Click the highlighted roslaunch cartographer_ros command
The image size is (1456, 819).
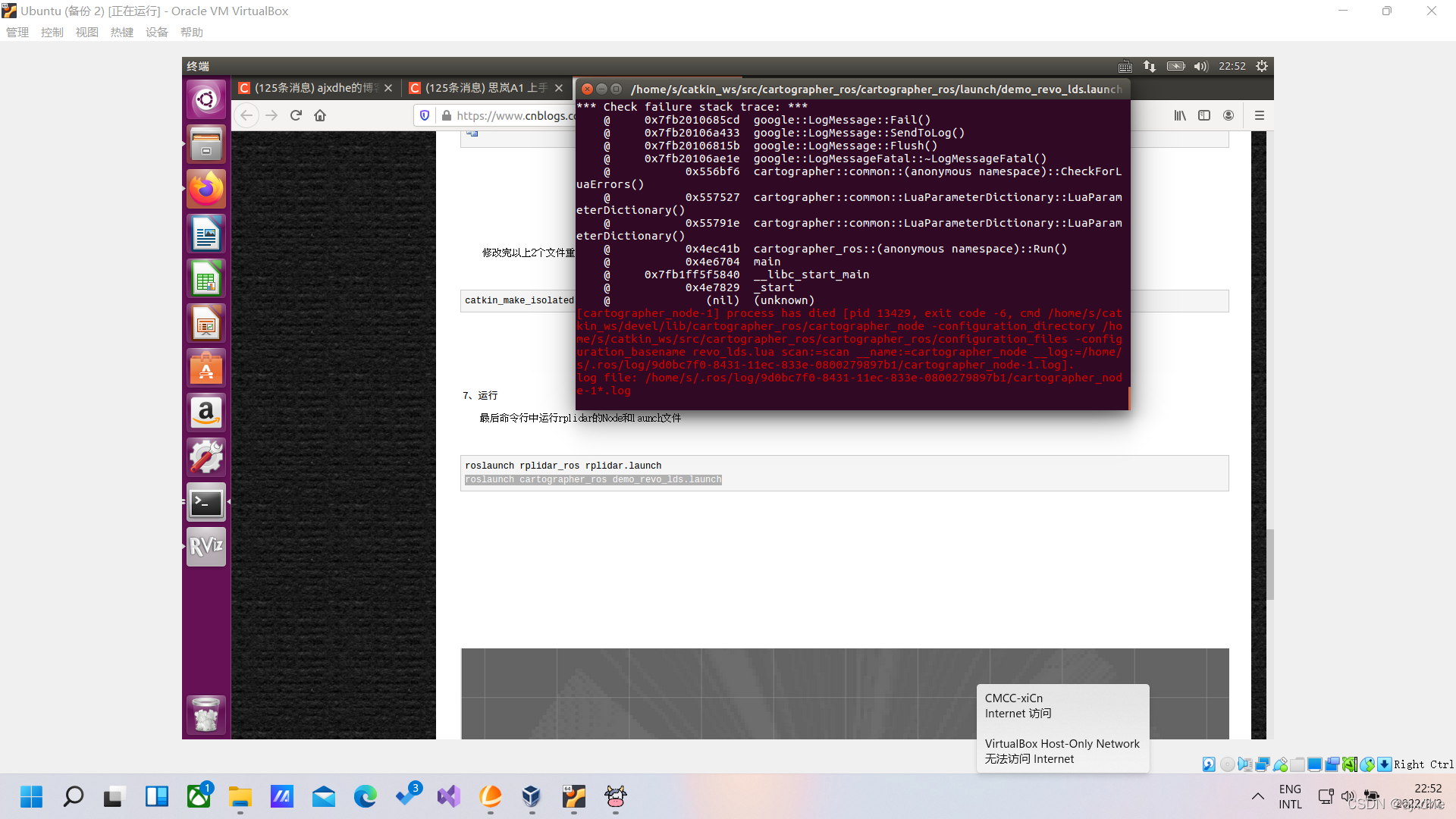593,479
